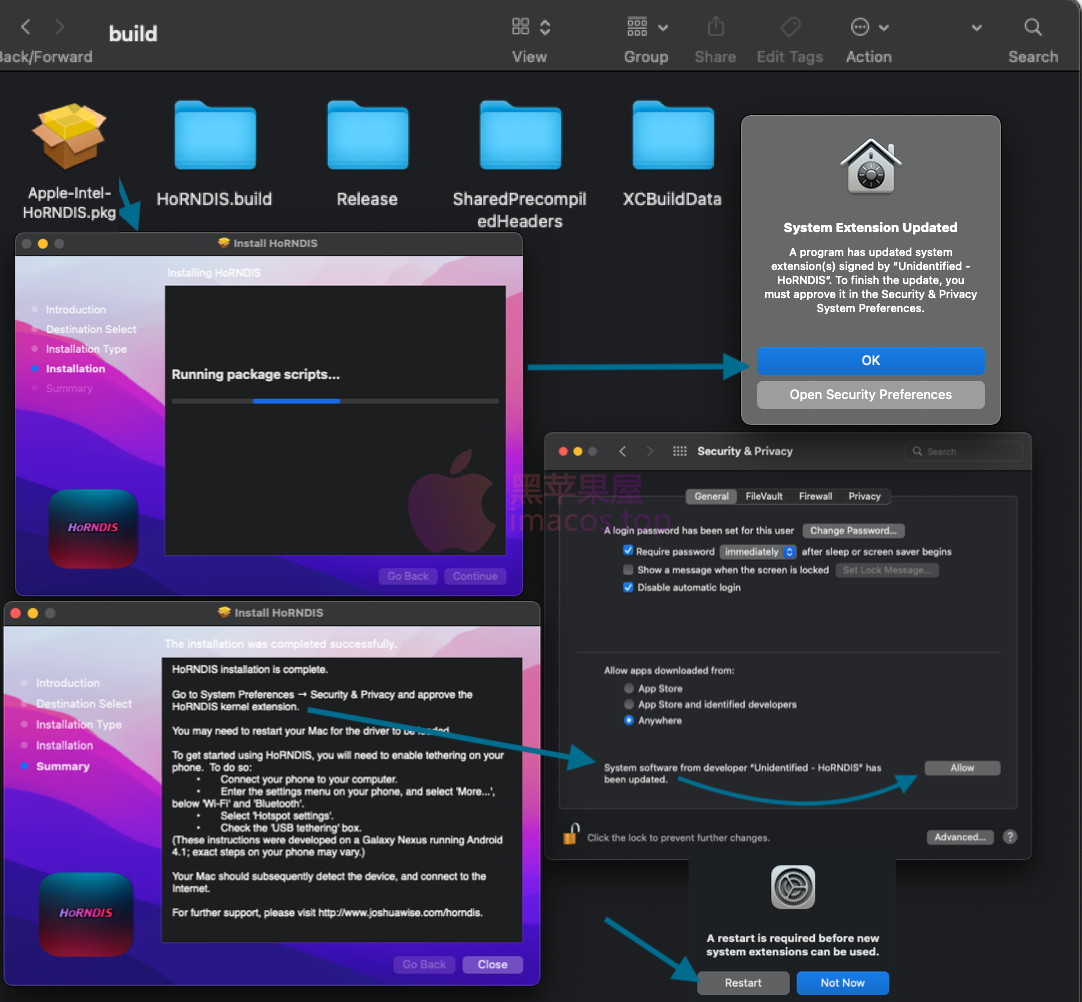
Task: Click the Security & Privacy search field
Action: [x=964, y=451]
